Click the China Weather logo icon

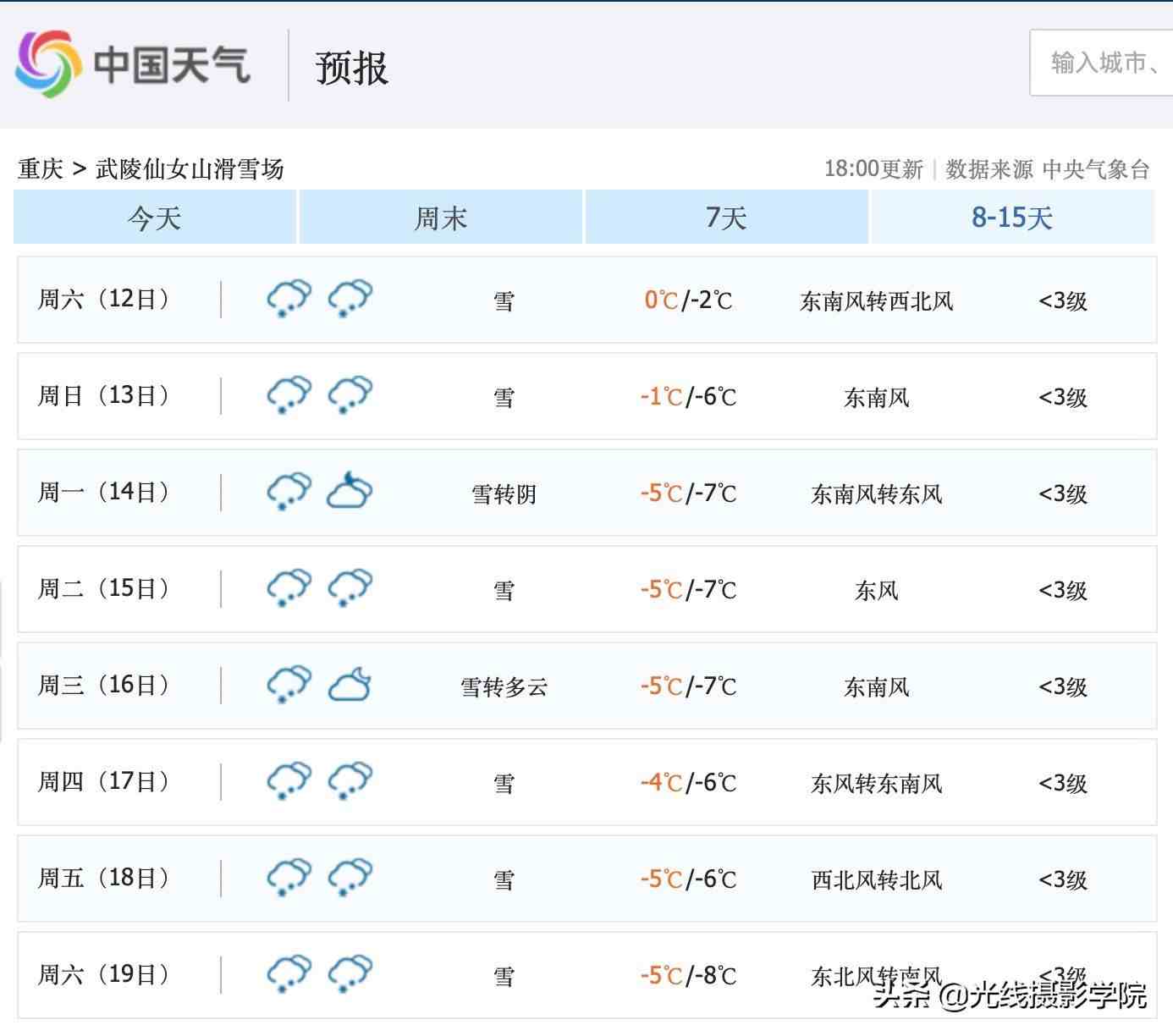[x=49, y=63]
